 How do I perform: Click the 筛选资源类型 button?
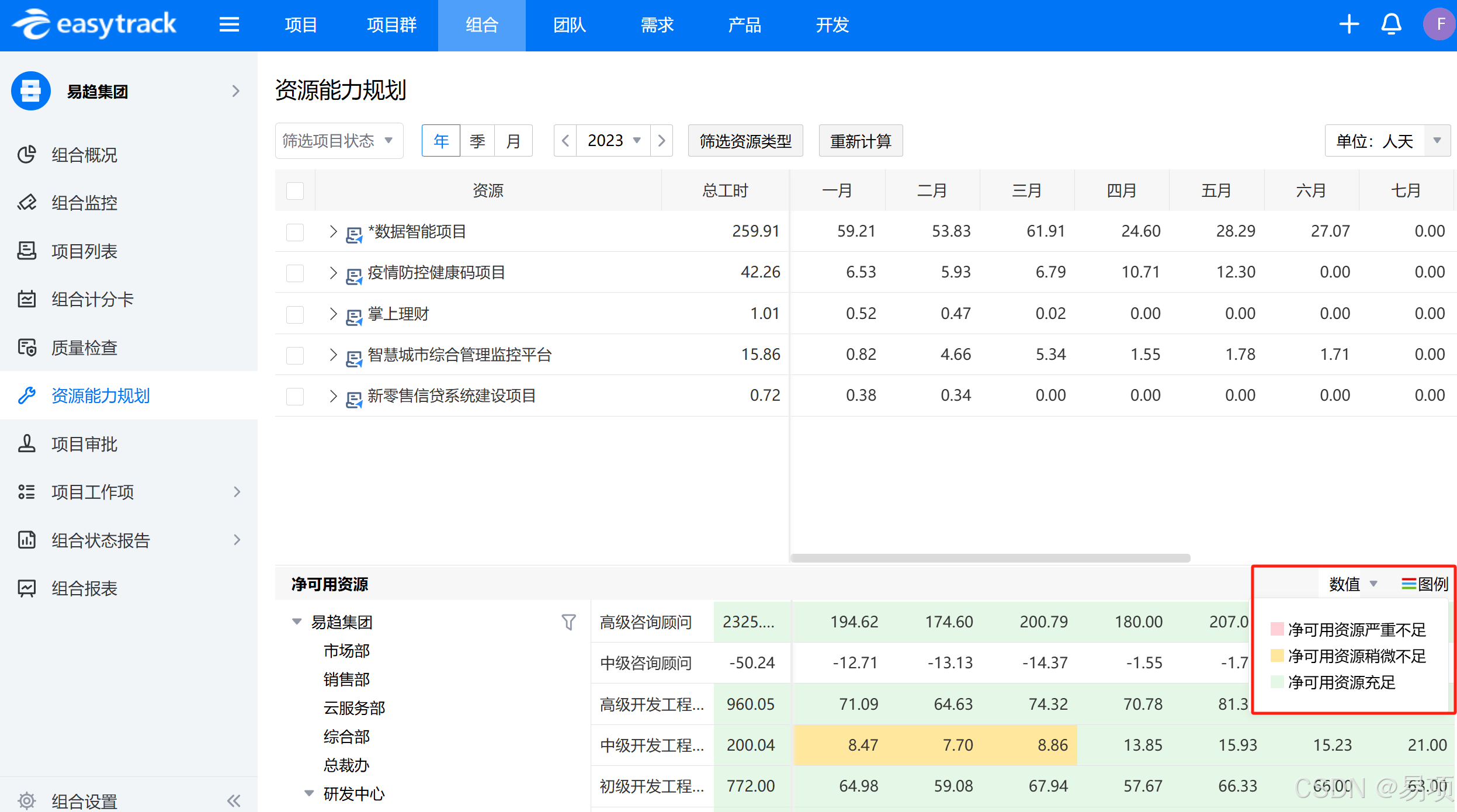(x=745, y=141)
